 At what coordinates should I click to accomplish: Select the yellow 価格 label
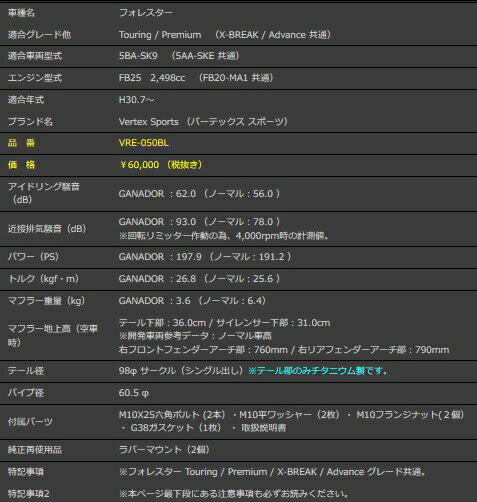[x=21, y=165]
